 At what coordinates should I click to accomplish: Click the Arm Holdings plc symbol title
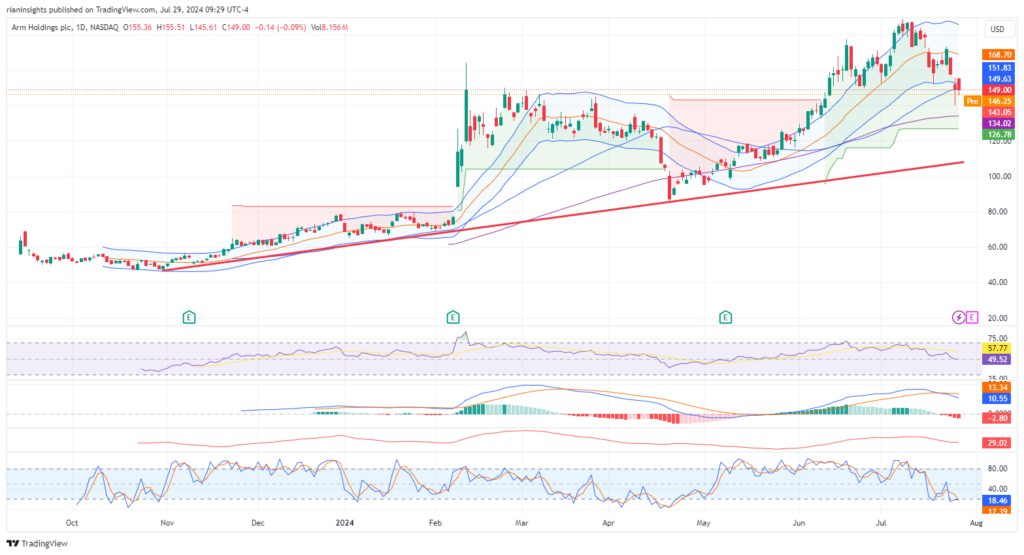click(x=40, y=27)
